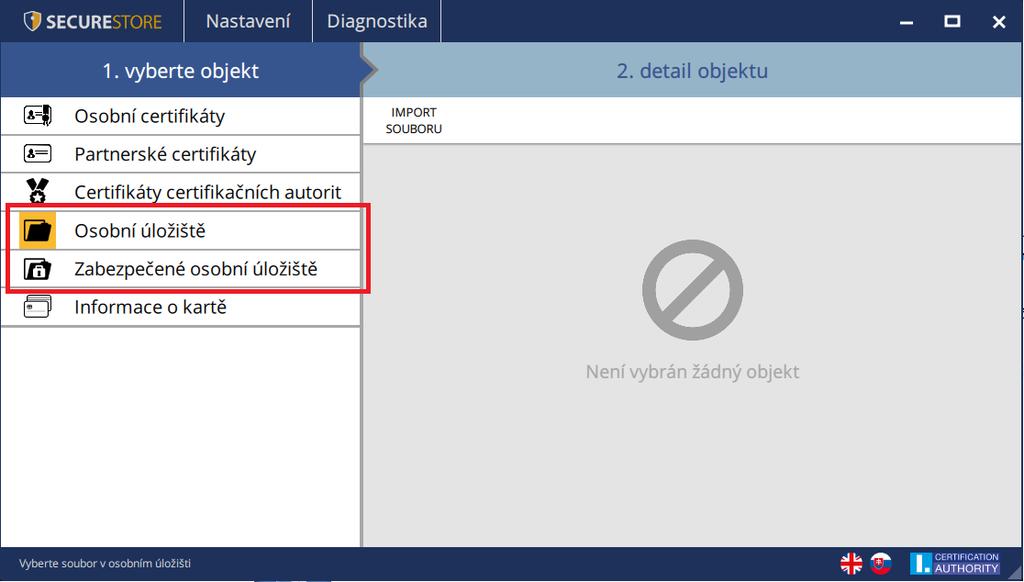Minimize the SecureStore window
This screenshot has width=1024, height=582.
click(x=906, y=23)
